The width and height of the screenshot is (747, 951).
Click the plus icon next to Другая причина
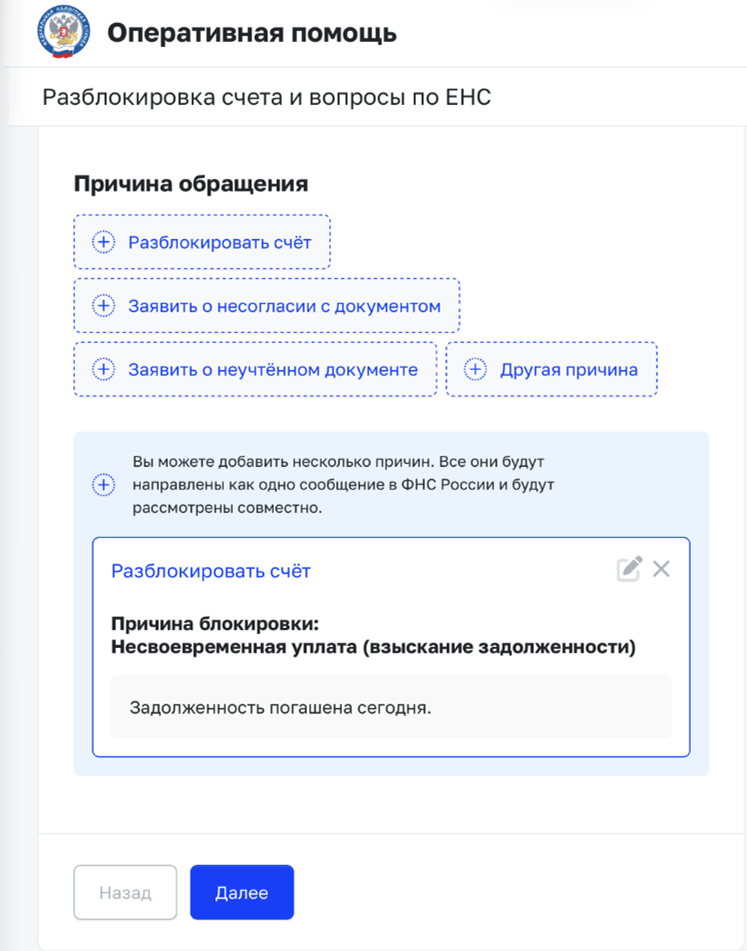click(475, 369)
